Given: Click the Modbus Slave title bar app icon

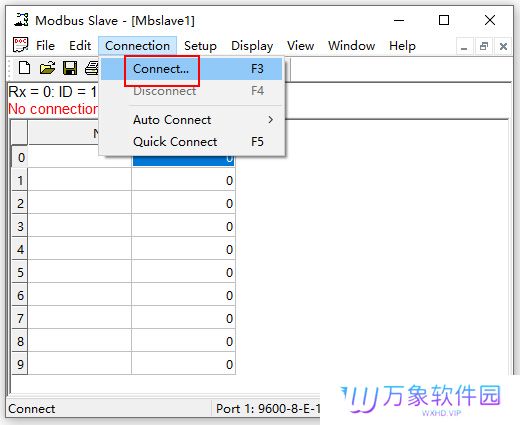Looking at the screenshot, I should click(21, 20).
